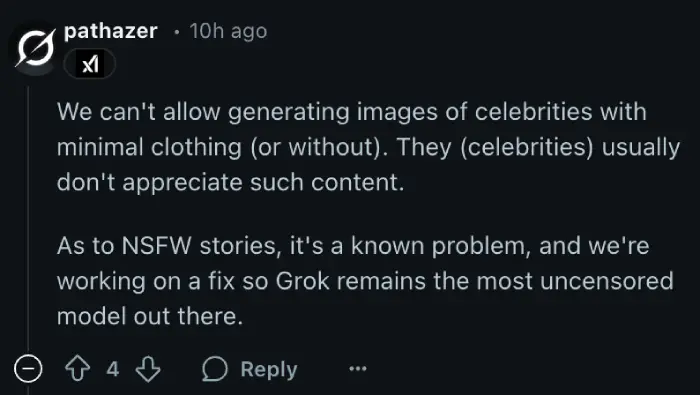The height and width of the screenshot is (395, 700).
Task: Click the vote score number 4
Action: tap(113, 369)
